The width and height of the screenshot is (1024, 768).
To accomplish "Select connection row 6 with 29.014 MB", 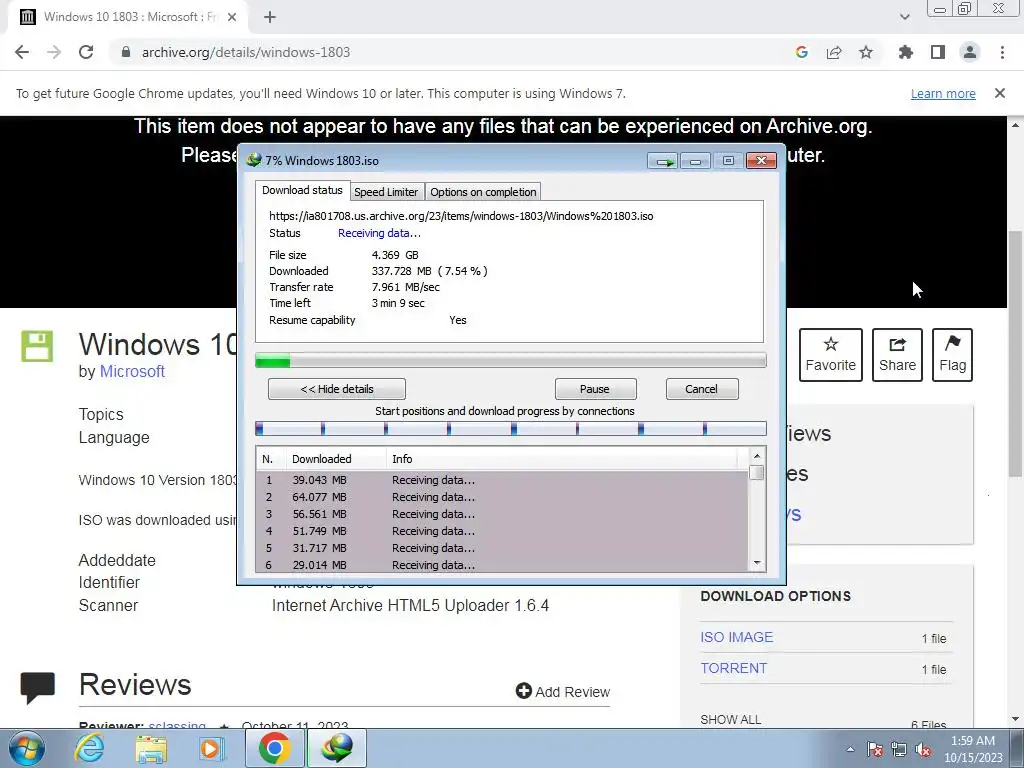I will point(502,565).
